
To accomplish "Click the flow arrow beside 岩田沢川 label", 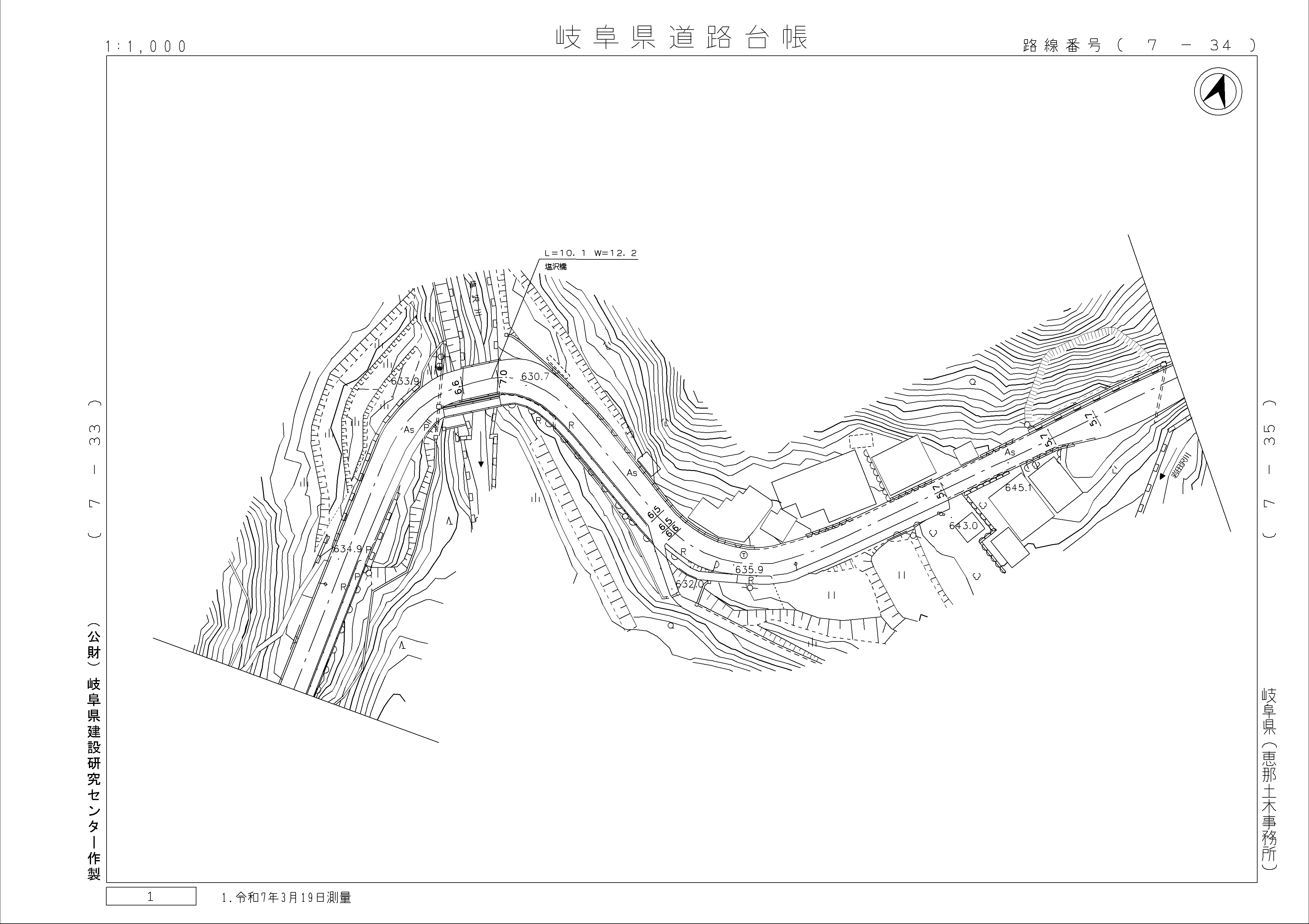I will pyautogui.click(x=1162, y=476).
